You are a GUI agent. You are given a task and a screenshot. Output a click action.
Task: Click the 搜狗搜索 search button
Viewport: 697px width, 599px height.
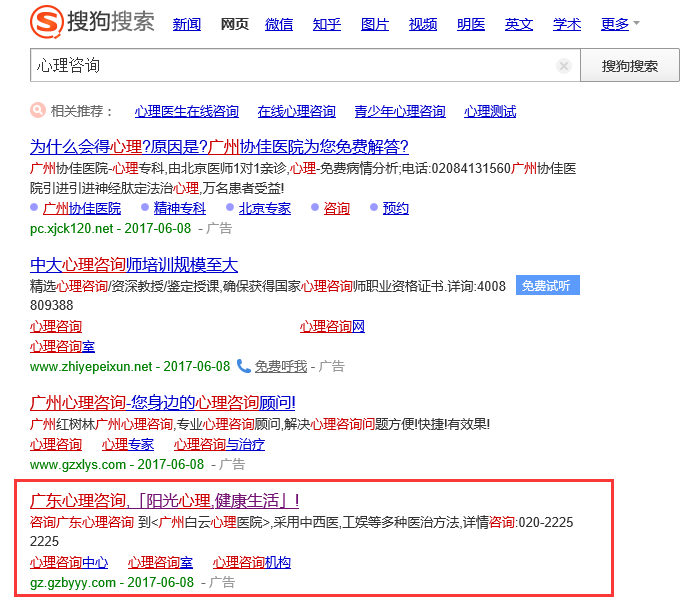630,65
